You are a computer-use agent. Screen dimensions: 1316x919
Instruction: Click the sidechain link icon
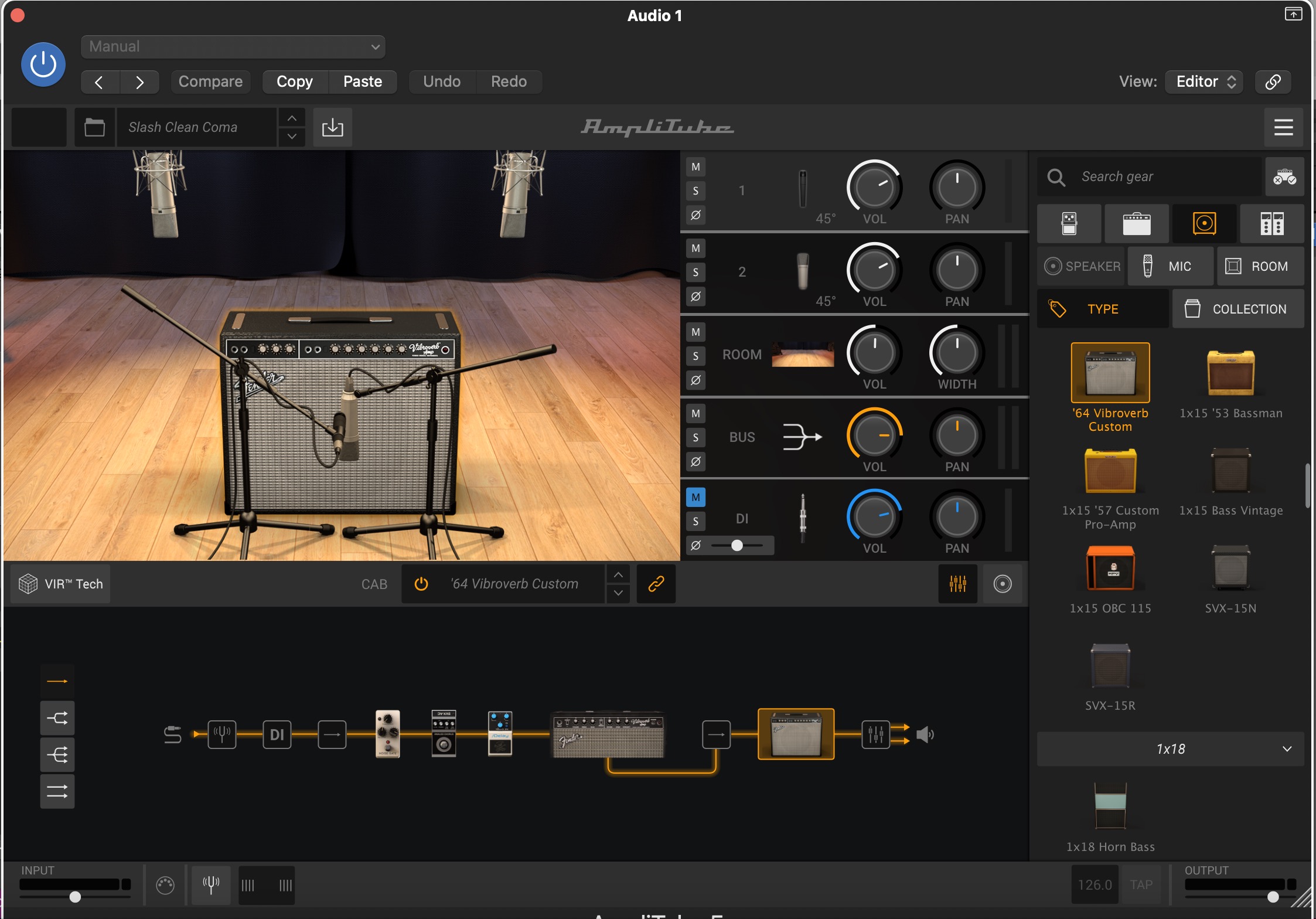[x=1273, y=81]
